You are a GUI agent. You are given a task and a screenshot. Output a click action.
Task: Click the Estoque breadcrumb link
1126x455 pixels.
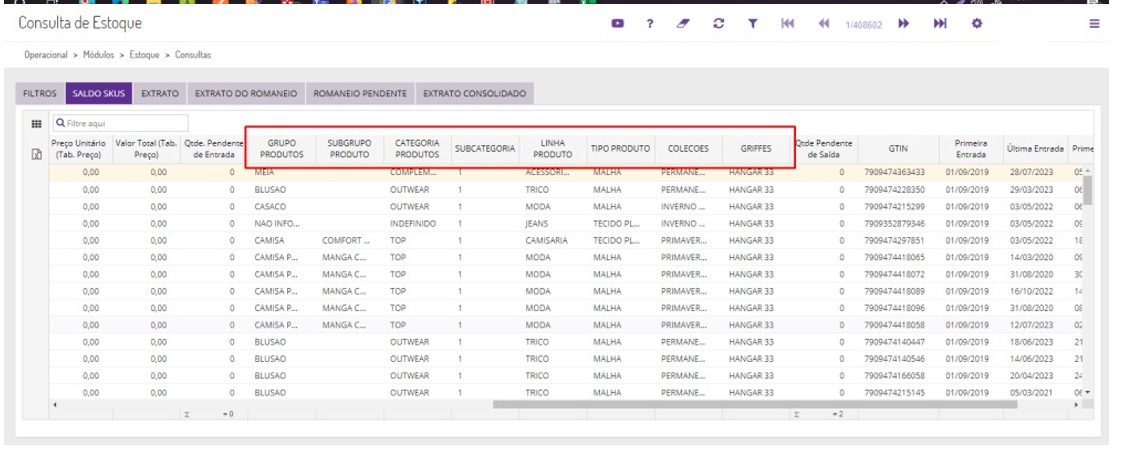(144, 55)
